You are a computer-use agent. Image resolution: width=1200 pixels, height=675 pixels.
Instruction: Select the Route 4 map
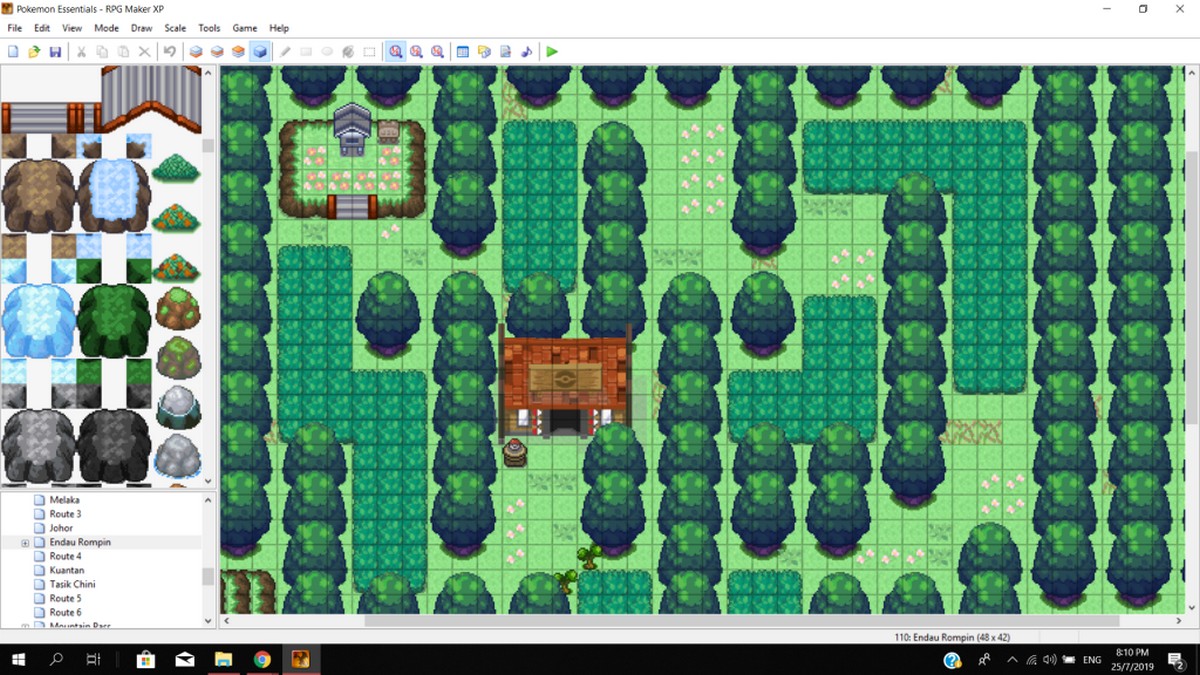pos(65,556)
